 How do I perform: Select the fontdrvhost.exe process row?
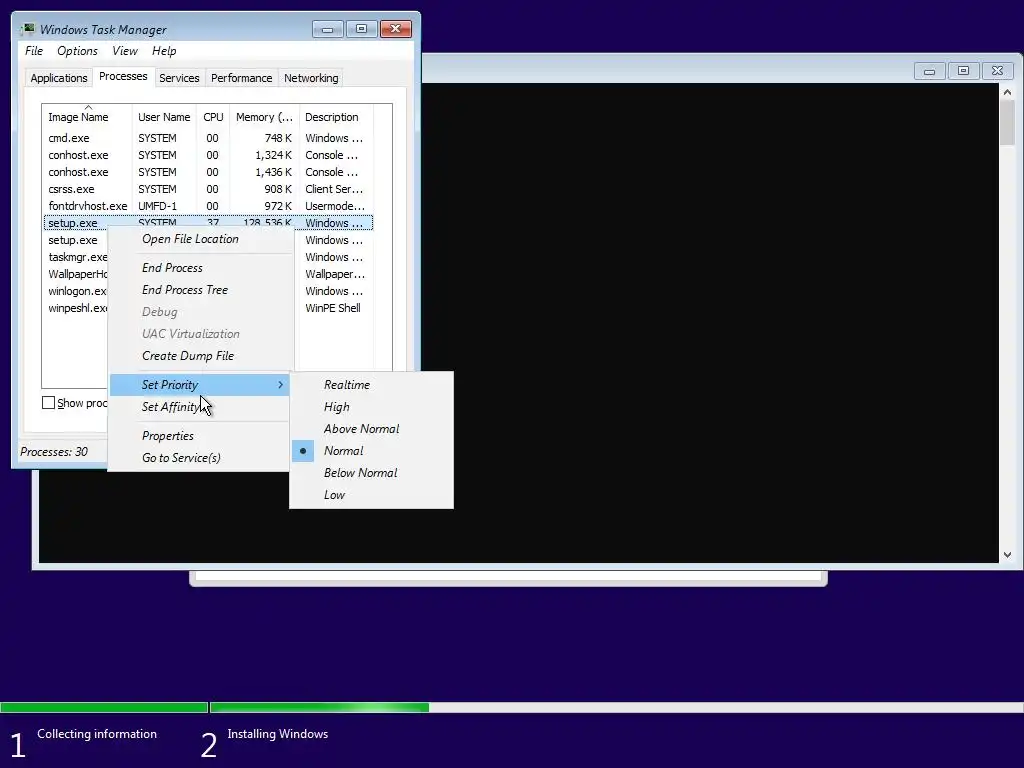pos(208,206)
